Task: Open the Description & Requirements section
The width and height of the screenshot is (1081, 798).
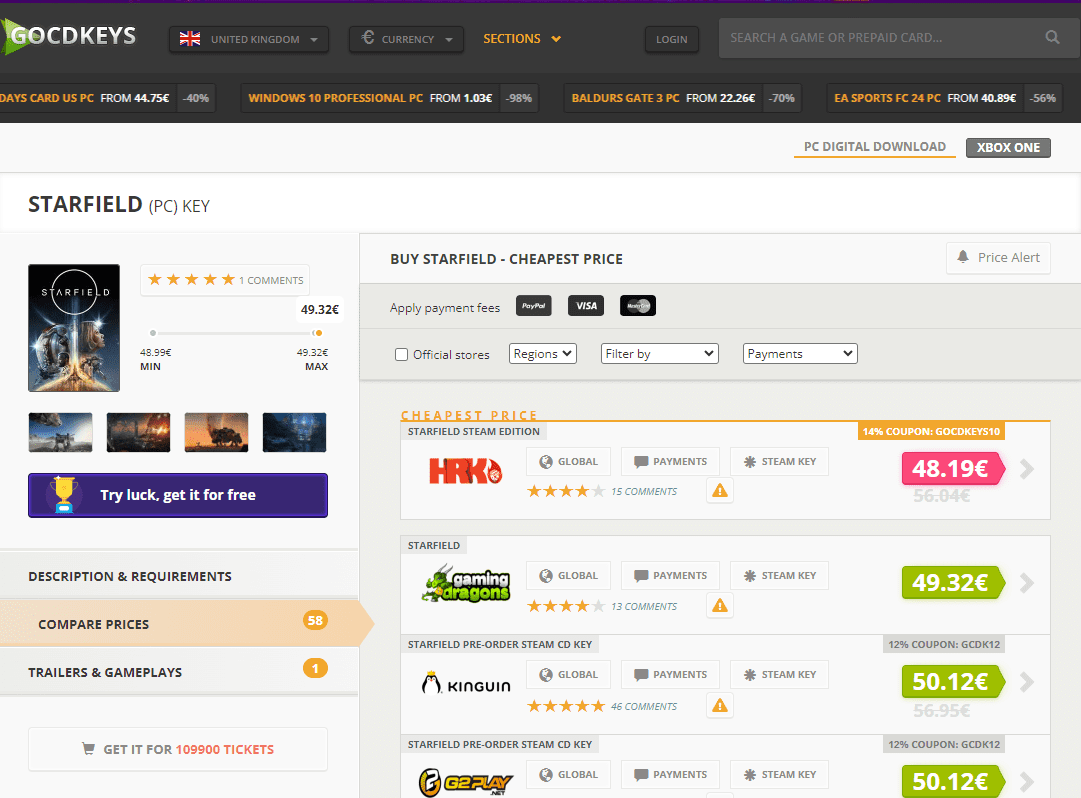Action: point(130,576)
